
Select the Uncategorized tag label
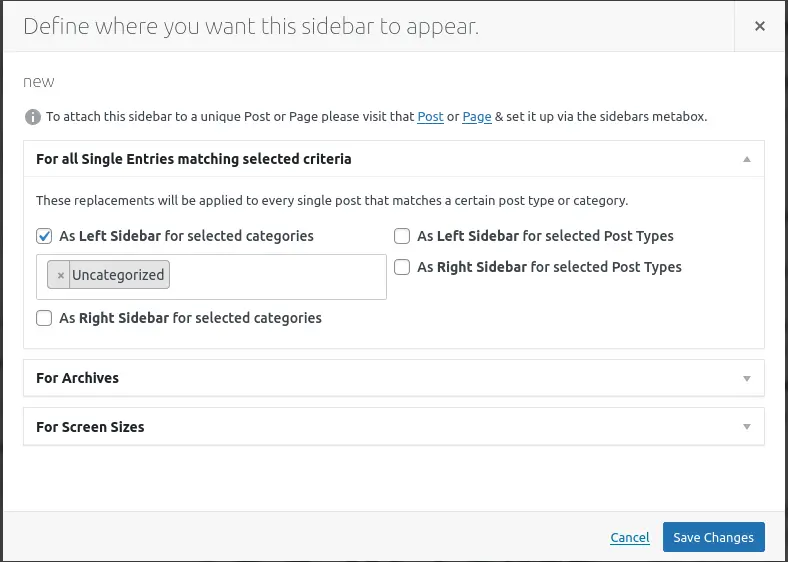[118, 275]
